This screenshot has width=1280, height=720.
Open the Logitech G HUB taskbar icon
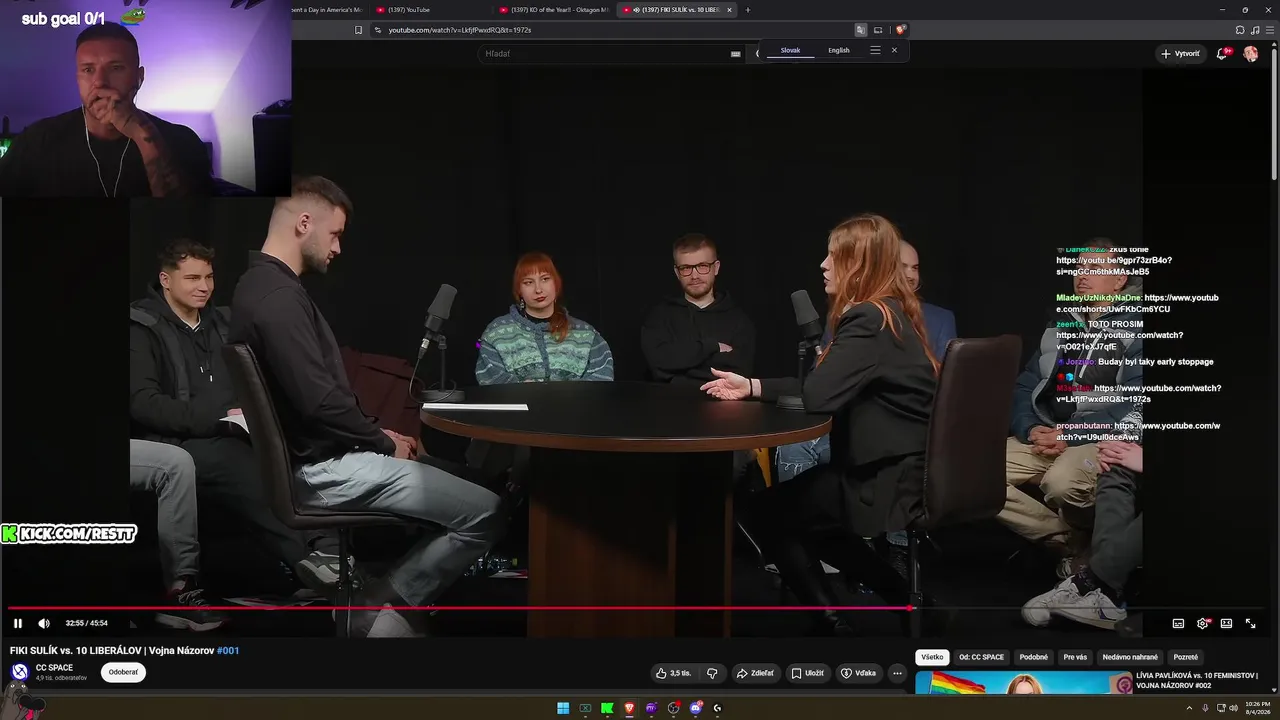point(717,708)
